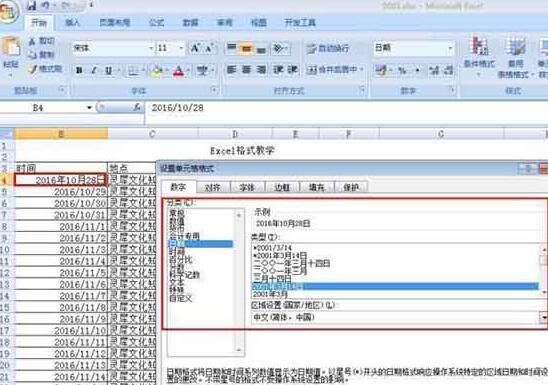
Task: Increase decimal places
Action: [434, 70]
